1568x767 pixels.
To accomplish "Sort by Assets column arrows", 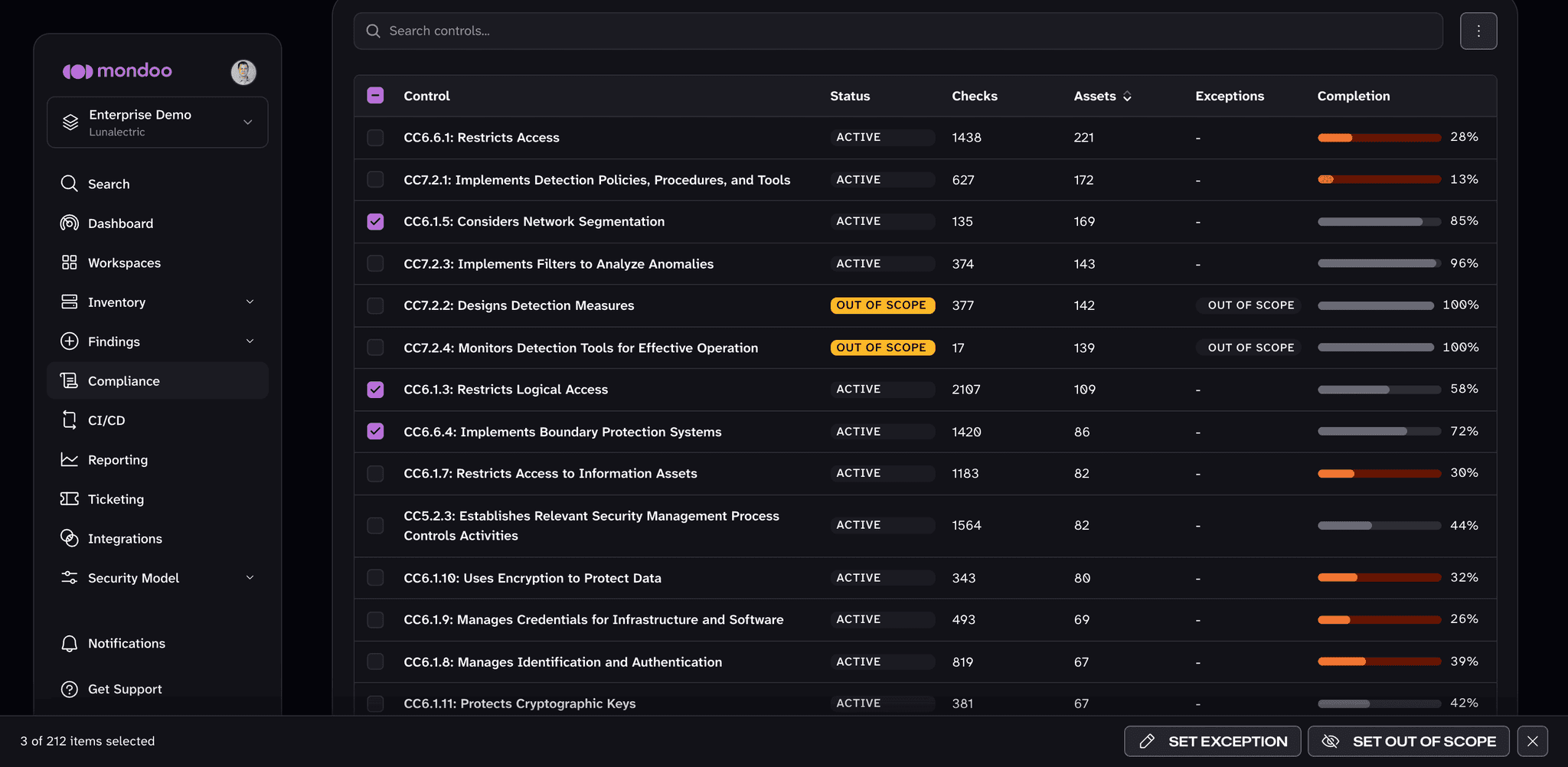I will [x=1127, y=96].
